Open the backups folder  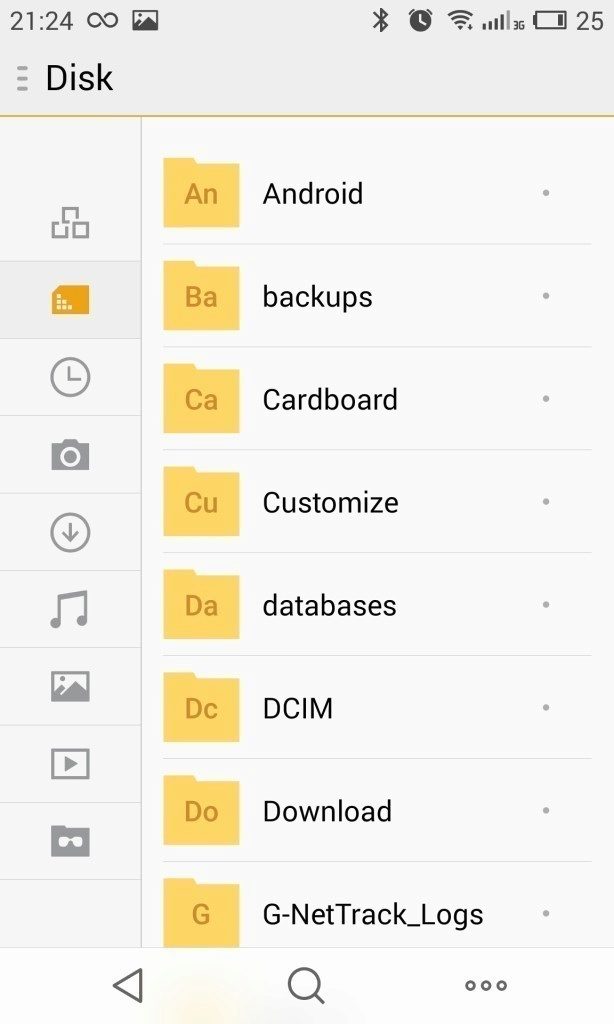click(377, 296)
